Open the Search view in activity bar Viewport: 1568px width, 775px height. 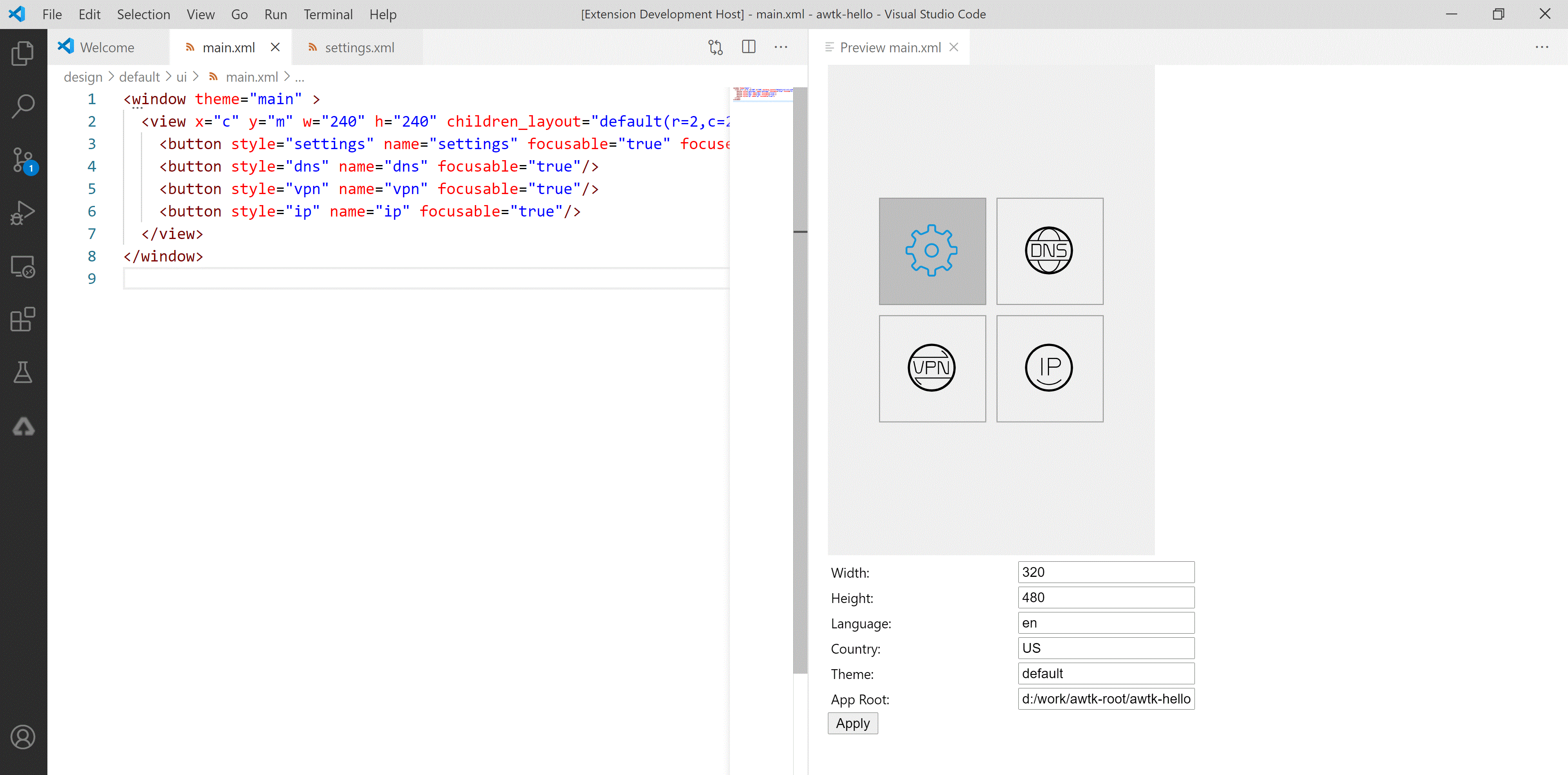pos(23,107)
